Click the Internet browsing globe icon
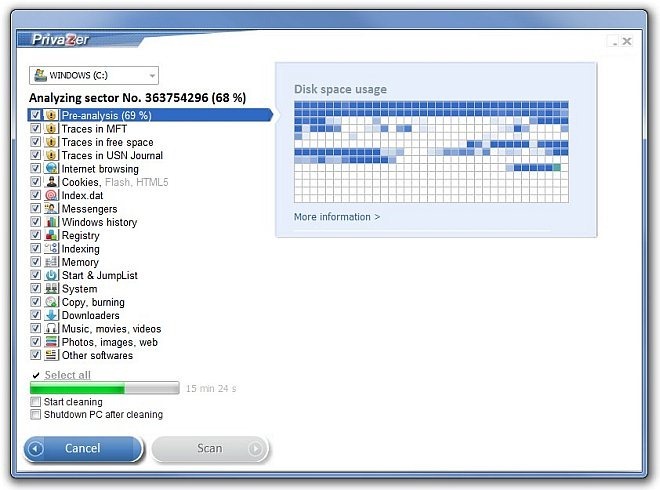 (51, 168)
